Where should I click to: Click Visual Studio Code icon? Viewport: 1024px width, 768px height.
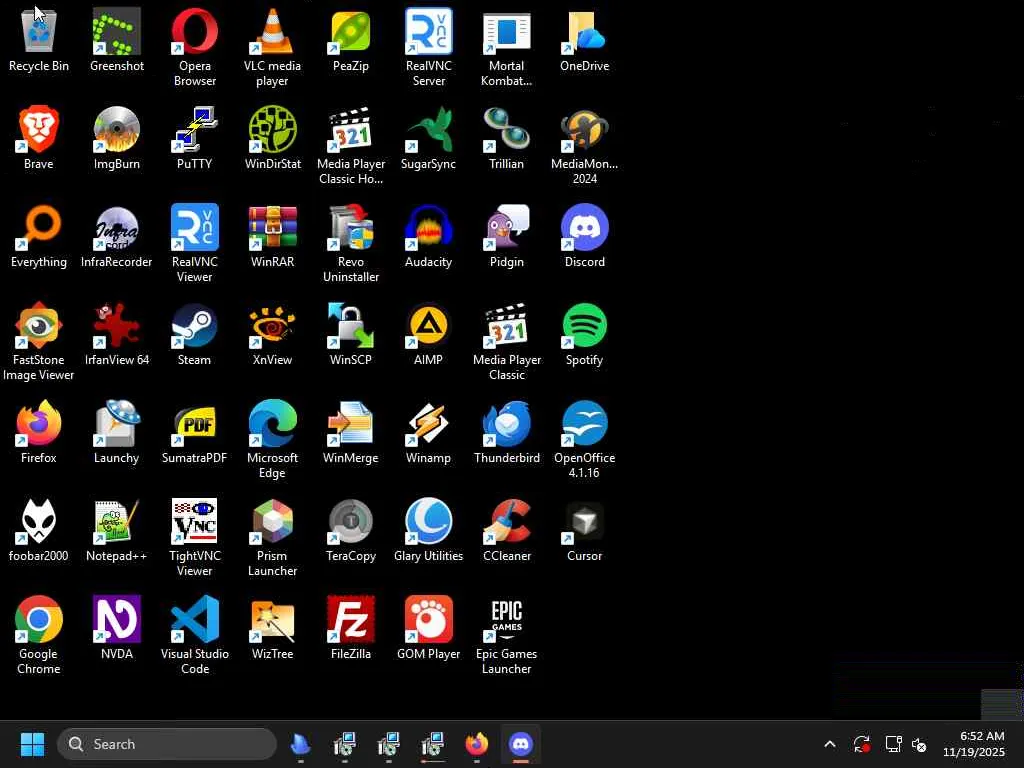pyautogui.click(x=195, y=618)
